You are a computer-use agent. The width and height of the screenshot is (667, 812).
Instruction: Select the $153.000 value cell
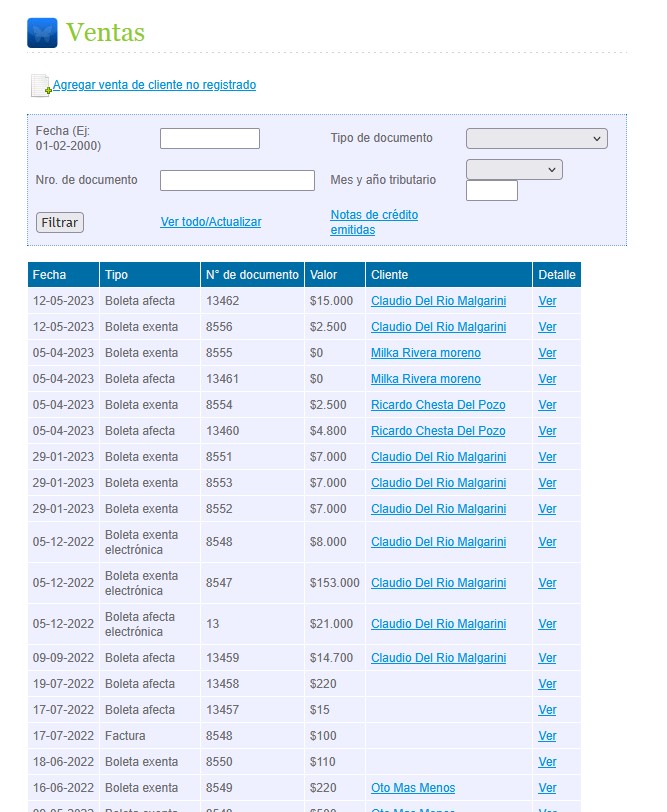pyautogui.click(x=335, y=583)
